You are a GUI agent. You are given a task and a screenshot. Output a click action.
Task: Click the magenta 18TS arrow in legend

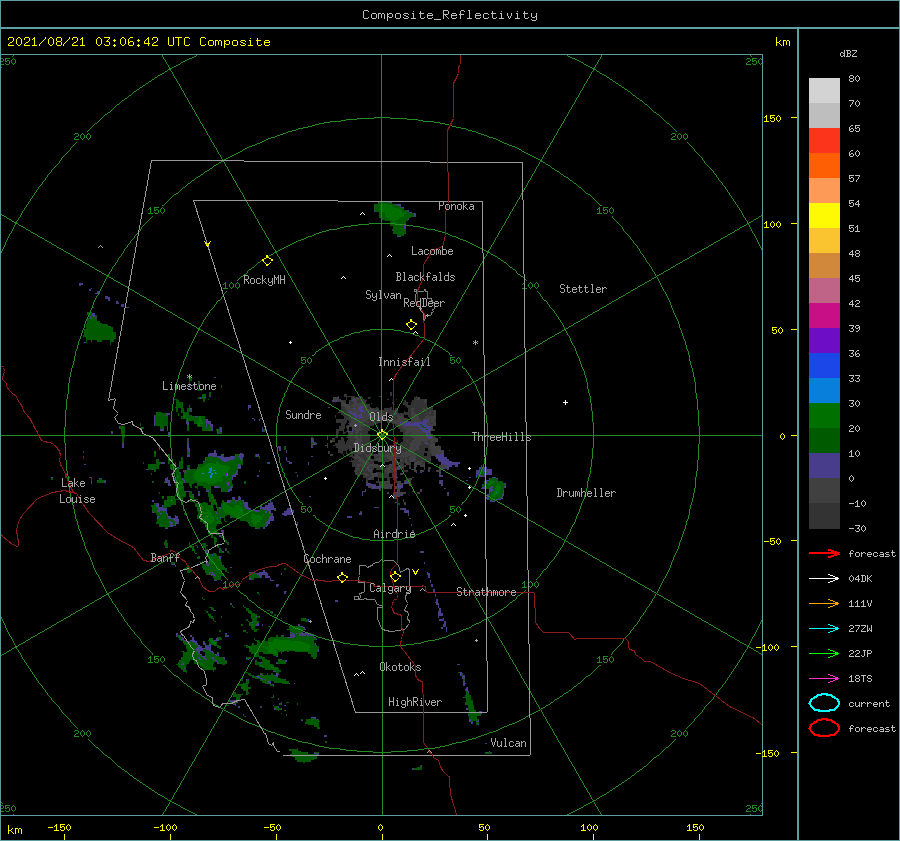[824, 679]
